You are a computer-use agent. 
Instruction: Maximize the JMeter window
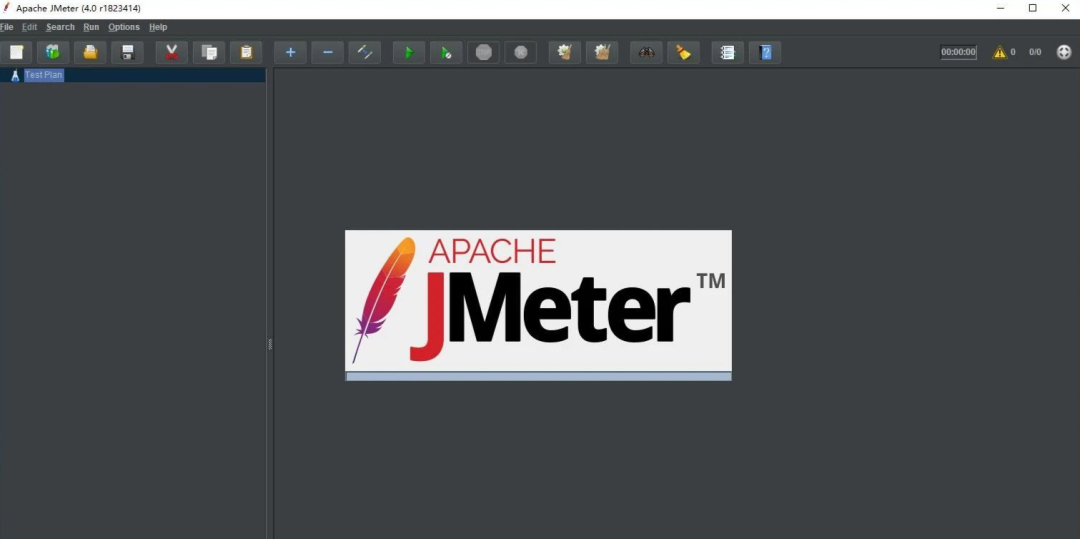click(x=1032, y=8)
